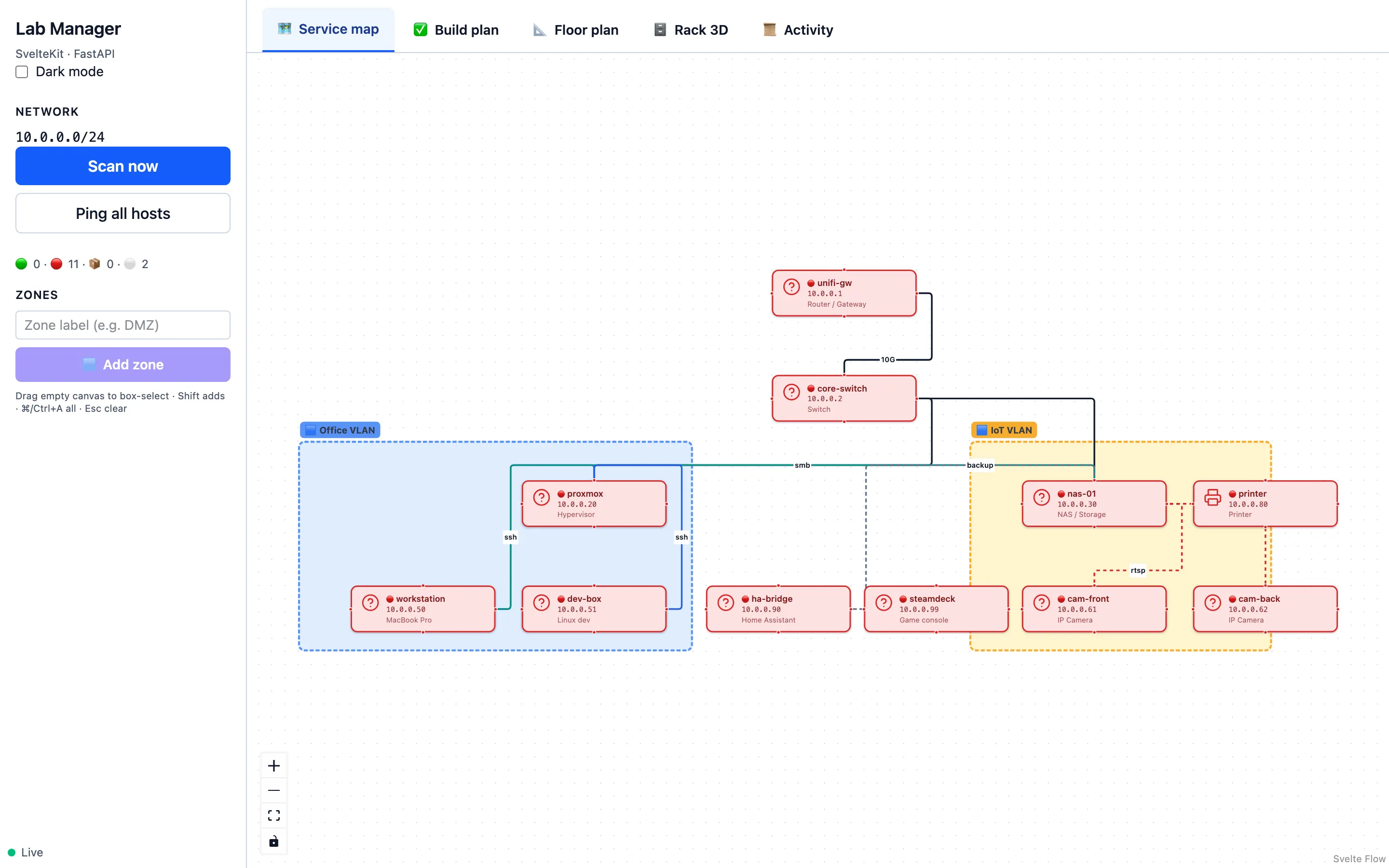Click the Add zone button
The width and height of the screenshot is (1389, 868).
[123, 365]
